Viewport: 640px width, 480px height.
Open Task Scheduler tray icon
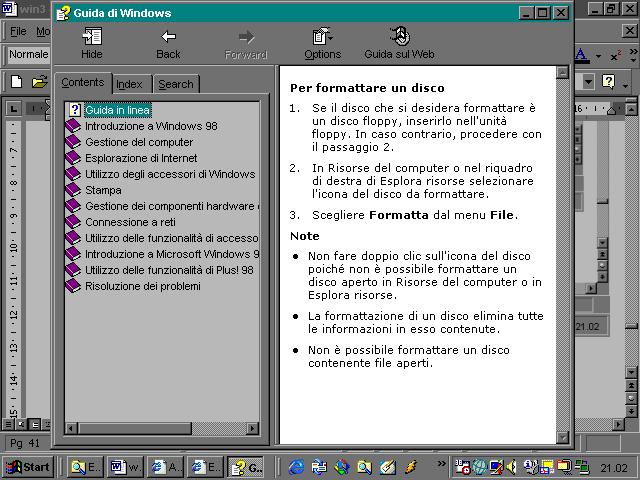tap(462, 467)
